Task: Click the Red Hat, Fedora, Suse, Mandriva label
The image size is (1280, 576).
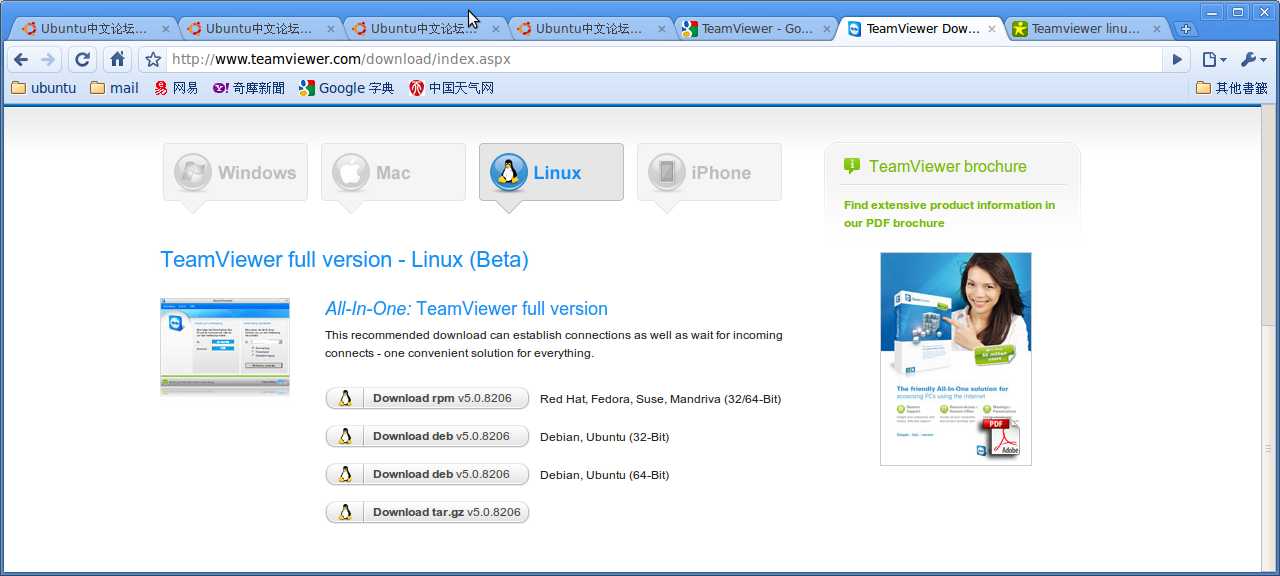Action: [660, 399]
